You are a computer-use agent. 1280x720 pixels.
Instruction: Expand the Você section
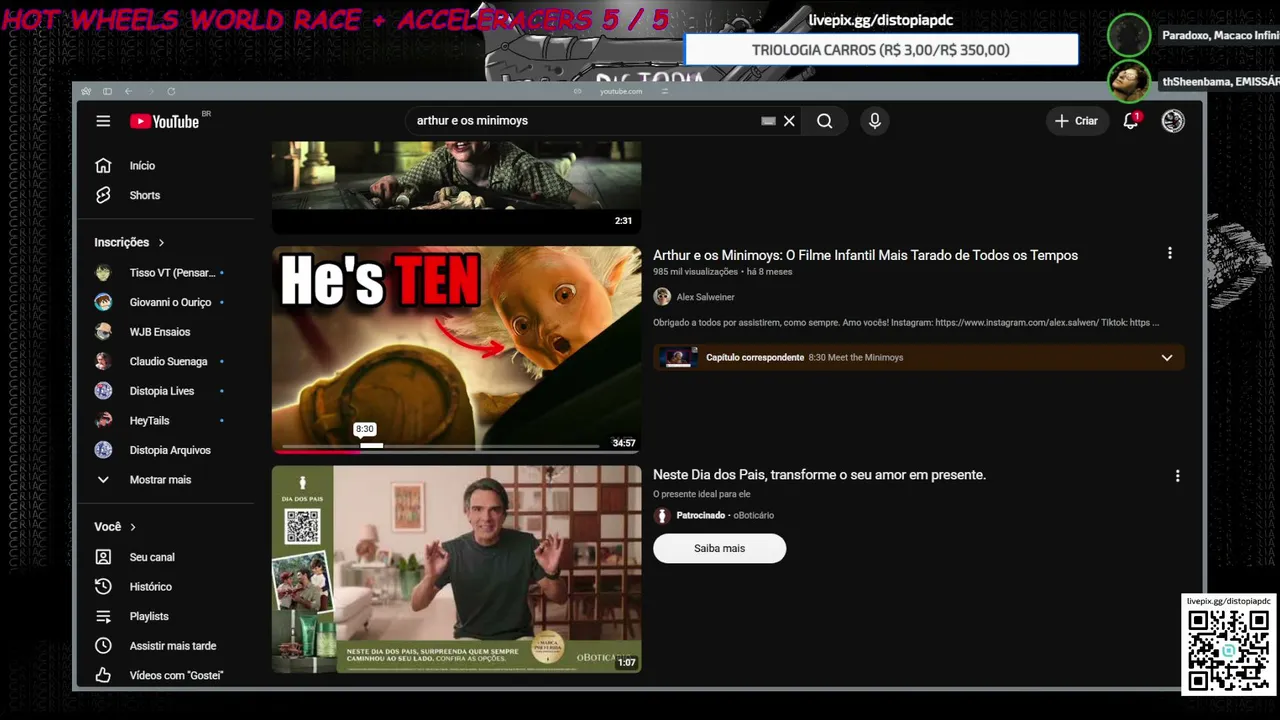click(x=115, y=527)
